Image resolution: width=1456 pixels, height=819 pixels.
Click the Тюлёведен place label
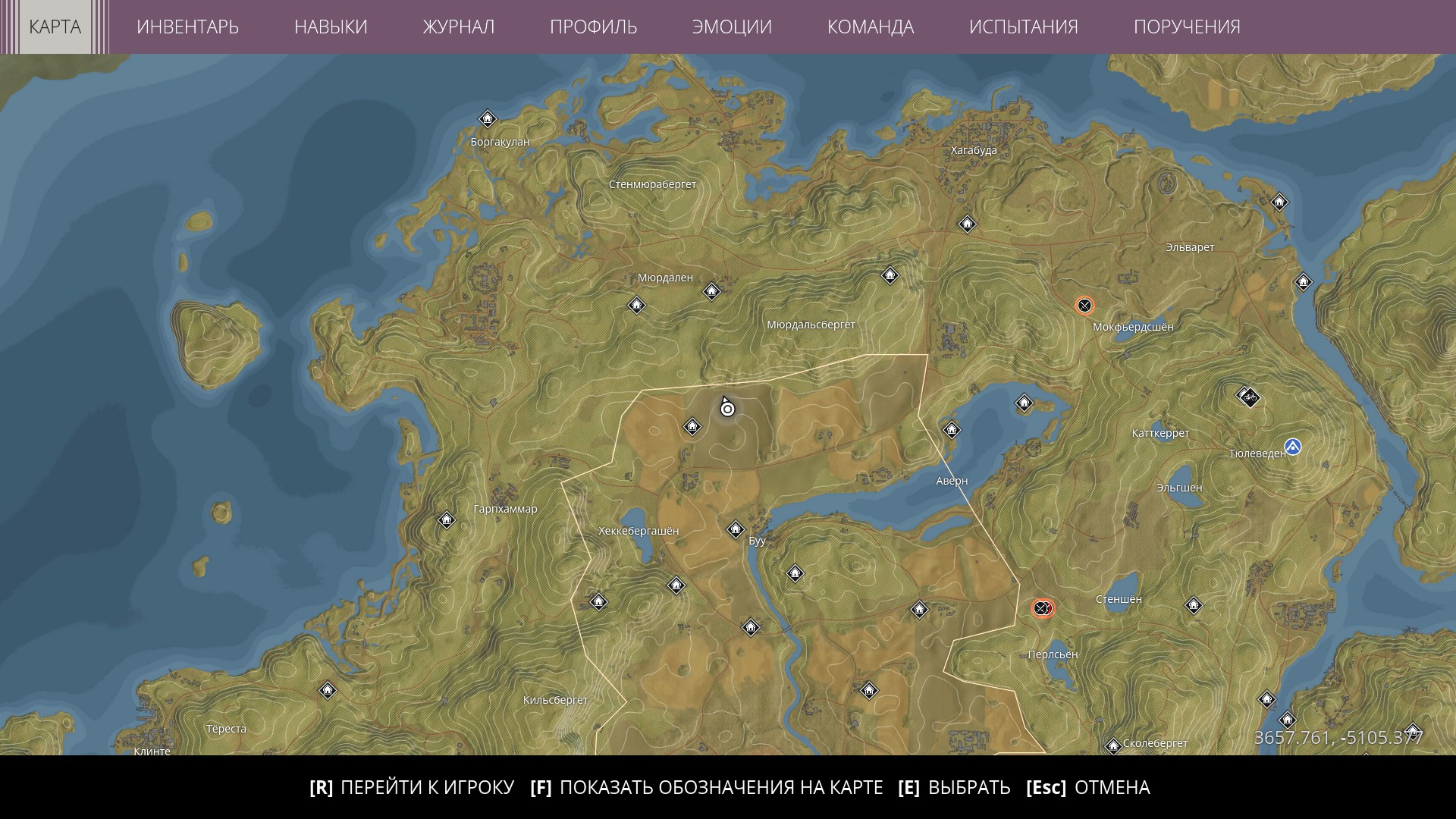1257,453
